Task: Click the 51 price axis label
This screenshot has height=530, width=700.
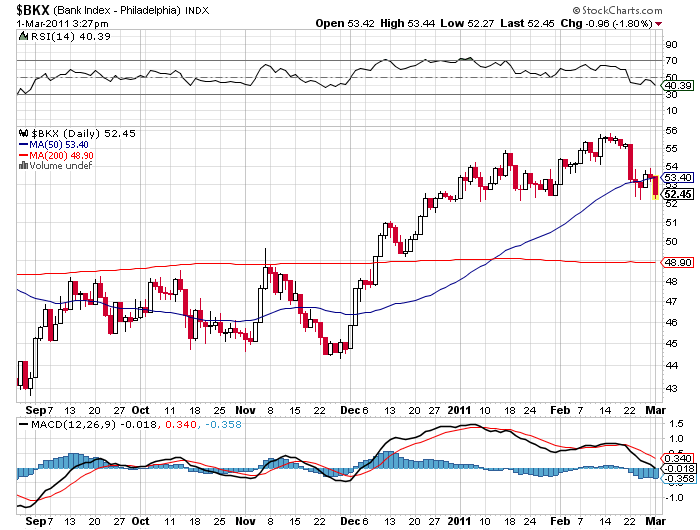Action: 671,222
